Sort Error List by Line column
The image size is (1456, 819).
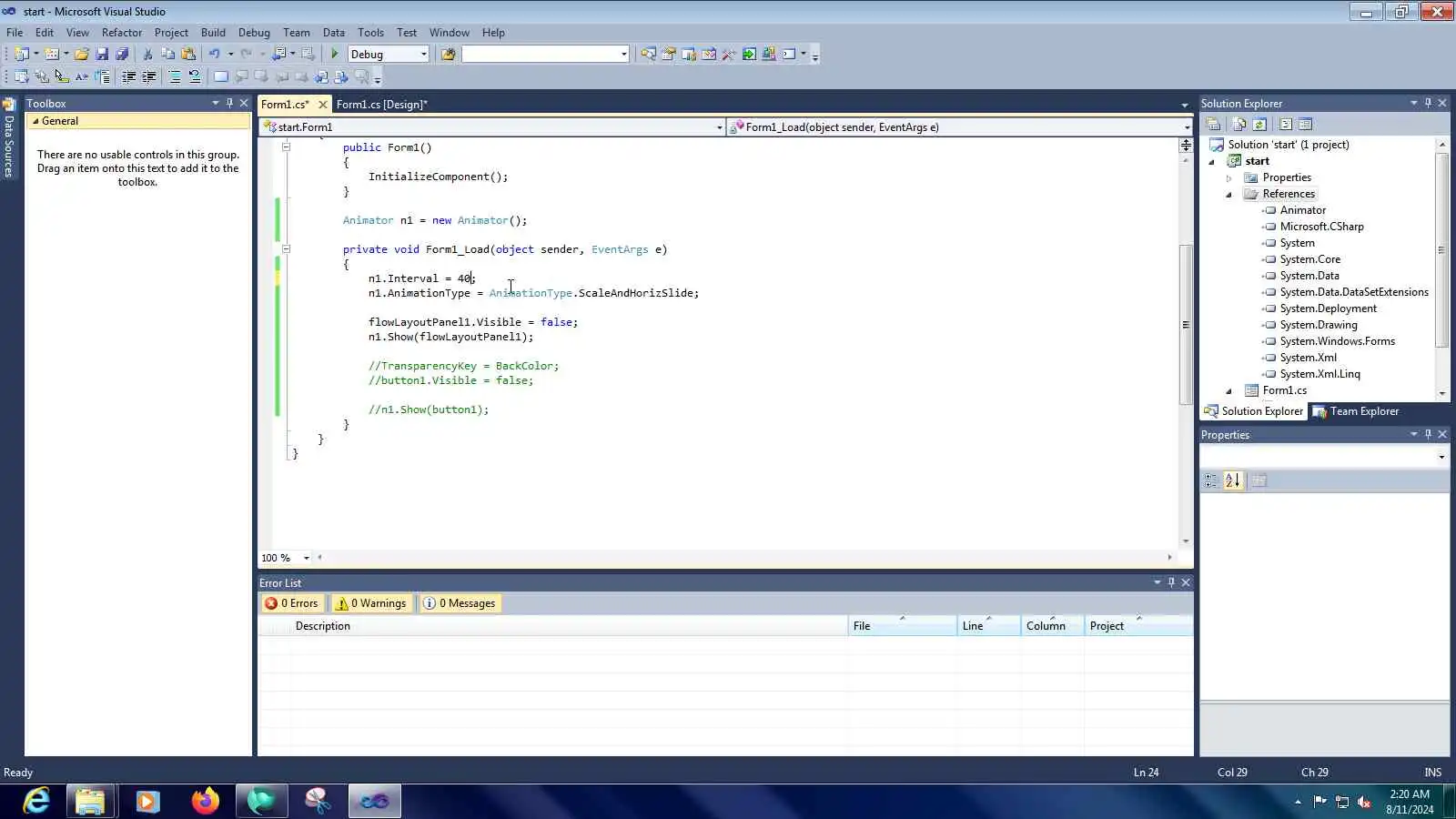[x=988, y=626]
